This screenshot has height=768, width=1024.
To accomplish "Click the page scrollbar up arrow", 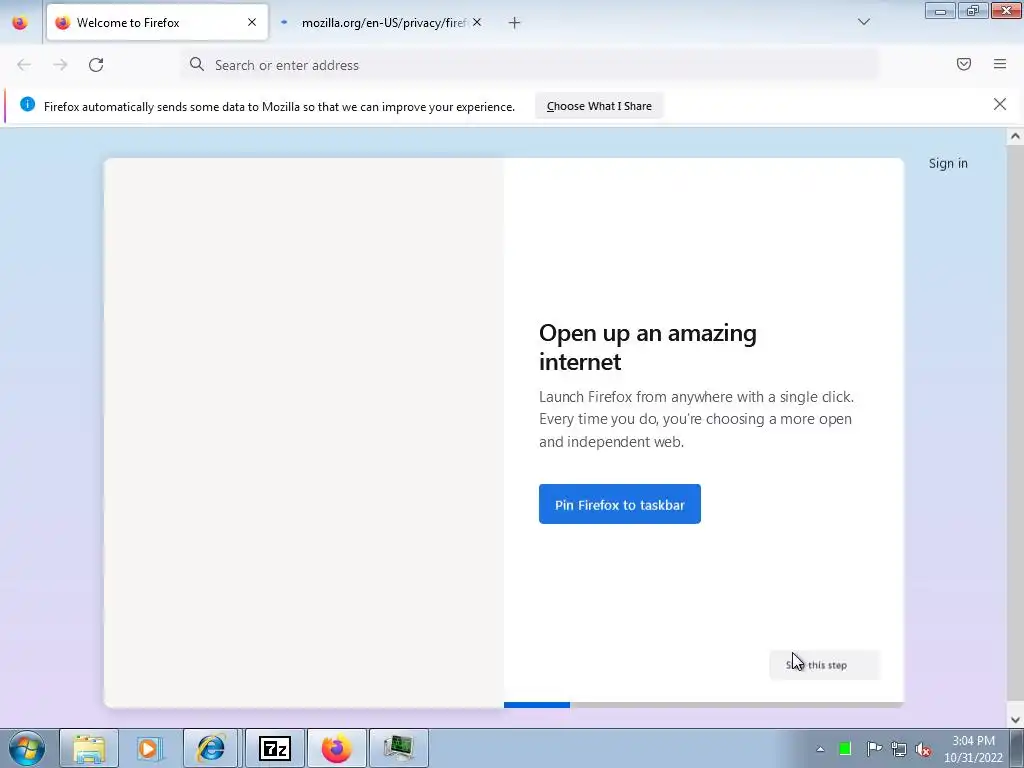I will pyautogui.click(x=1015, y=136).
